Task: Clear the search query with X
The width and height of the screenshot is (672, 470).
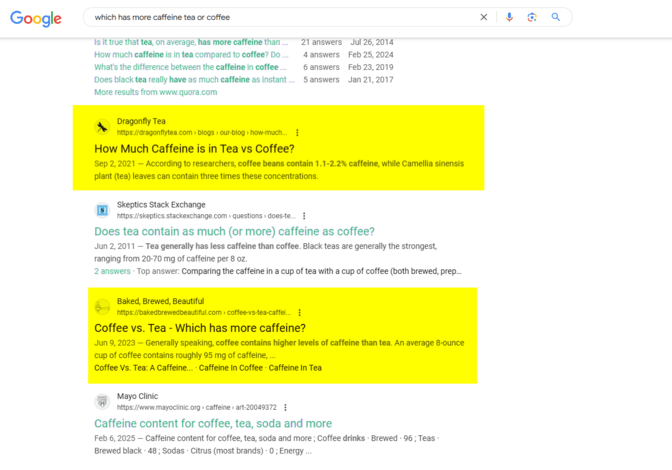Action: (483, 17)
